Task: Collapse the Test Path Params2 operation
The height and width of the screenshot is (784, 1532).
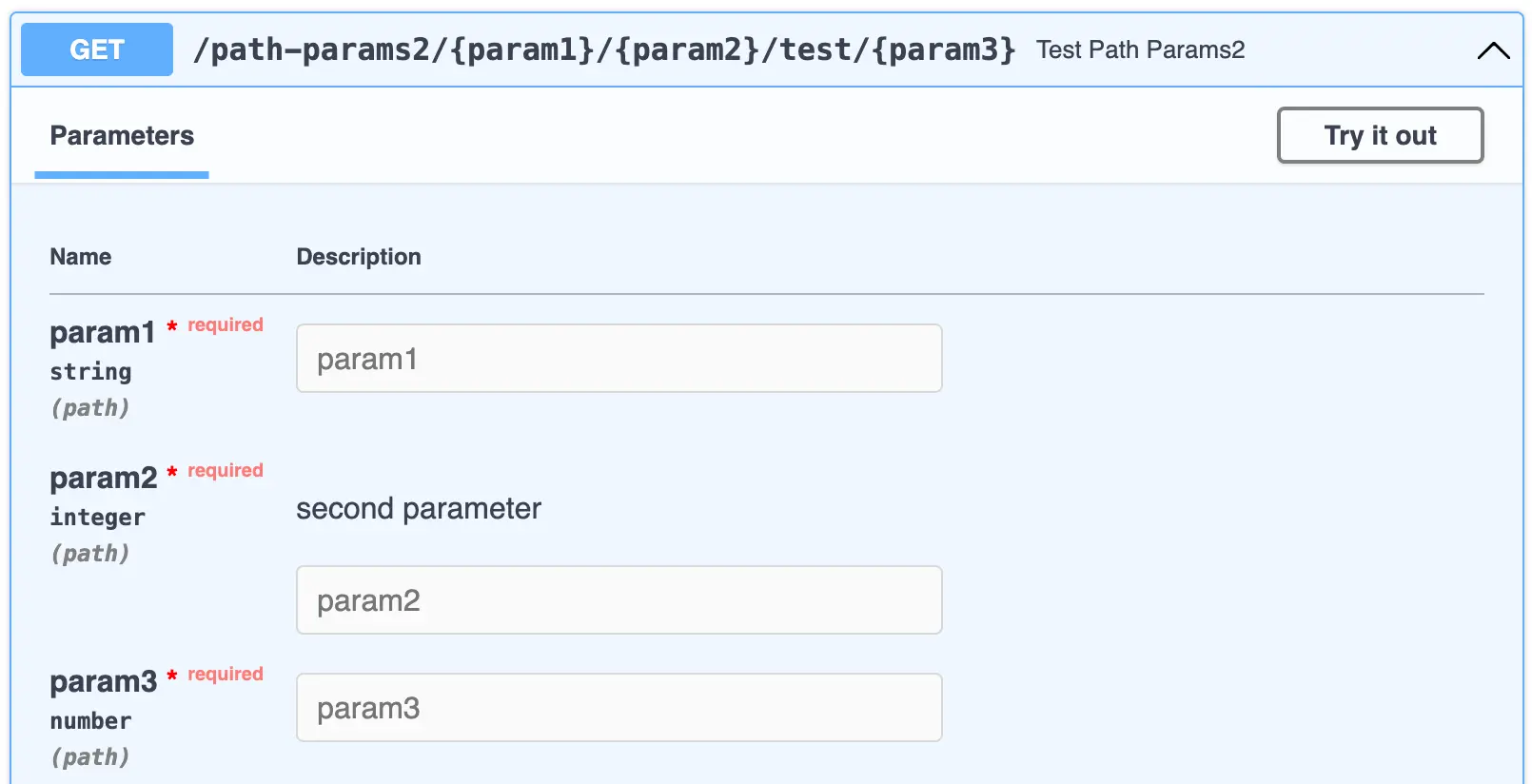Action: click(1492, 49)
